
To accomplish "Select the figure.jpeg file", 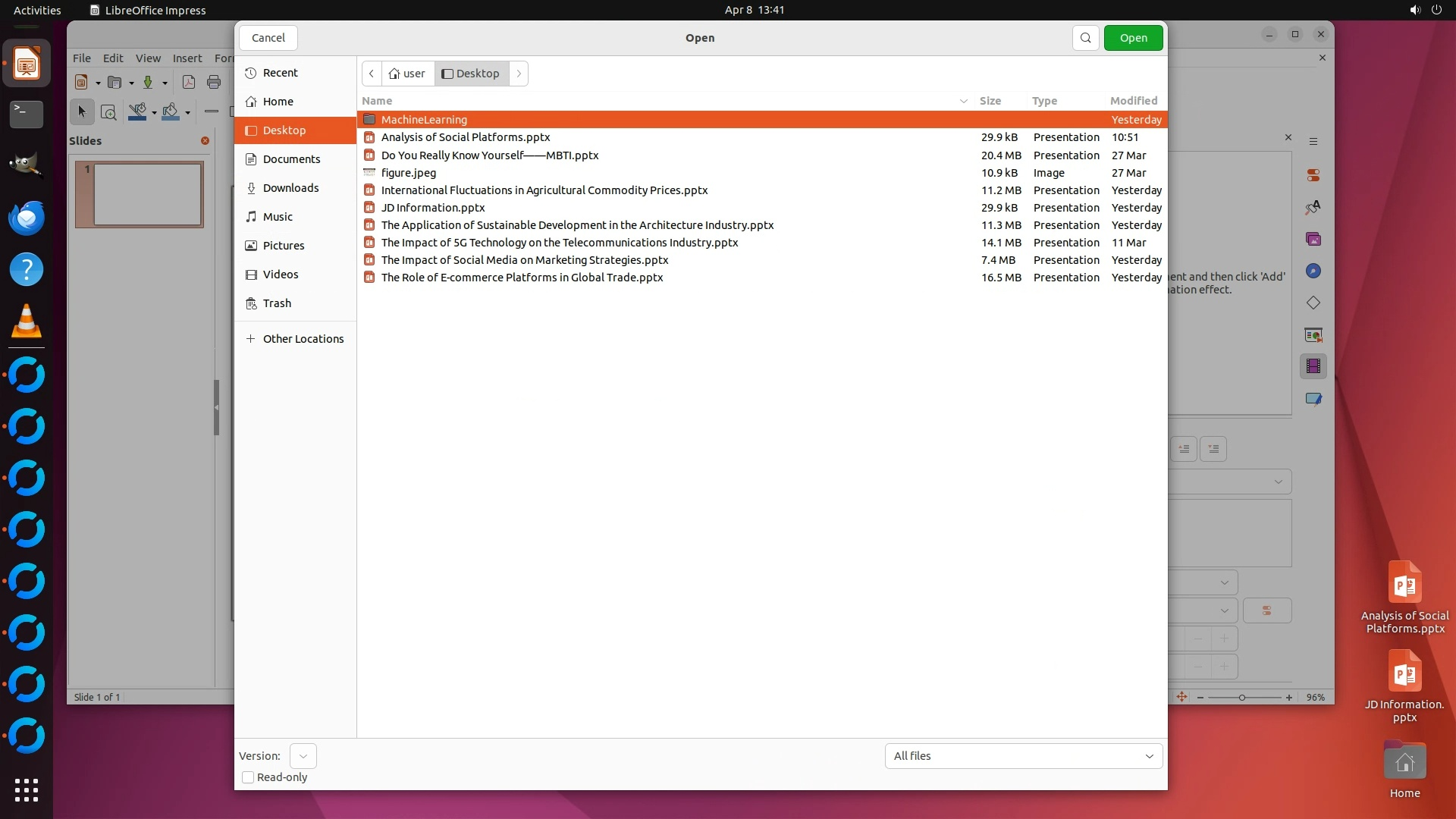I will click(409, 173).
